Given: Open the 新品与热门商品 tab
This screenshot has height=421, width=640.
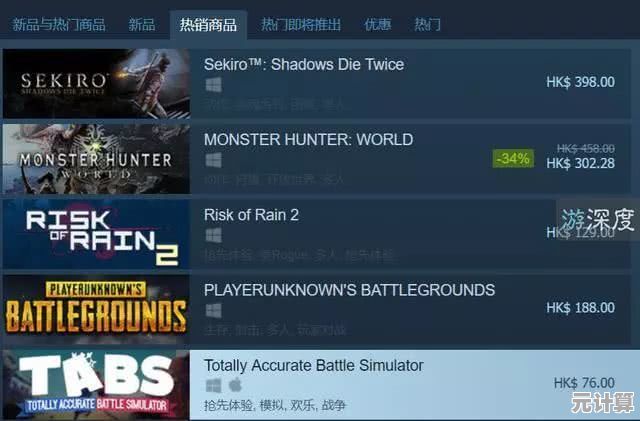Looking at the screenshot, I should coord(59,25).
